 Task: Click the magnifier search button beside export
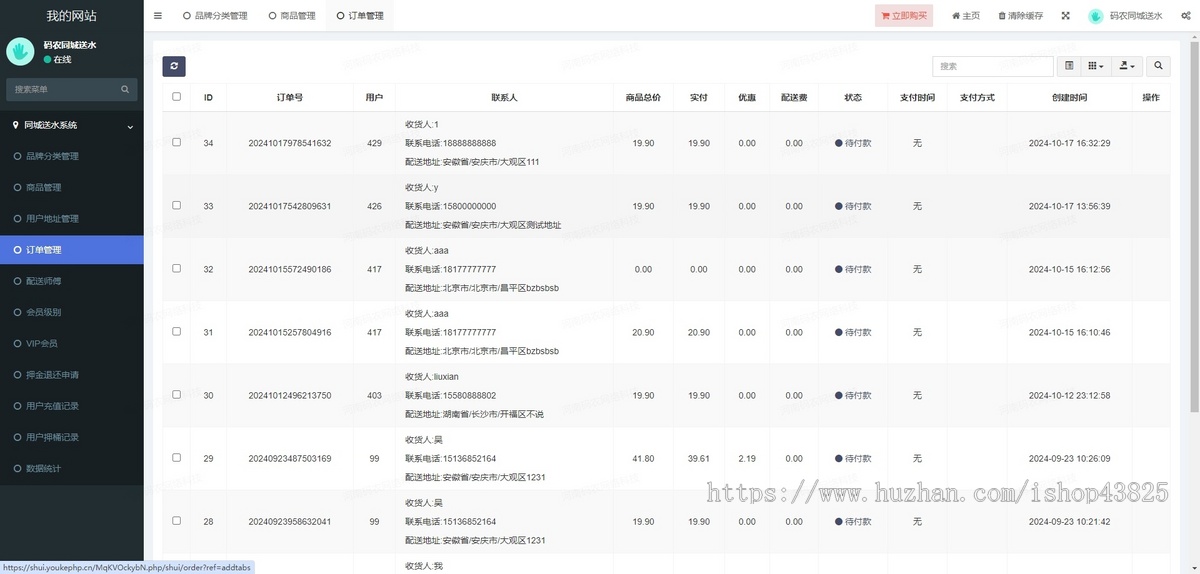pos(1159,66)
